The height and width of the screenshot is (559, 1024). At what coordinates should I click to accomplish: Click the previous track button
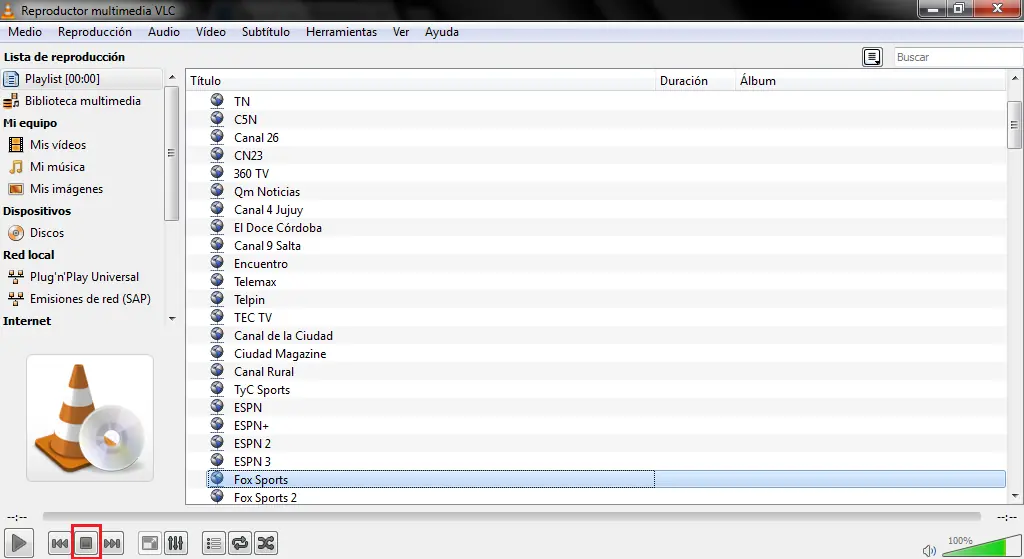59,543
